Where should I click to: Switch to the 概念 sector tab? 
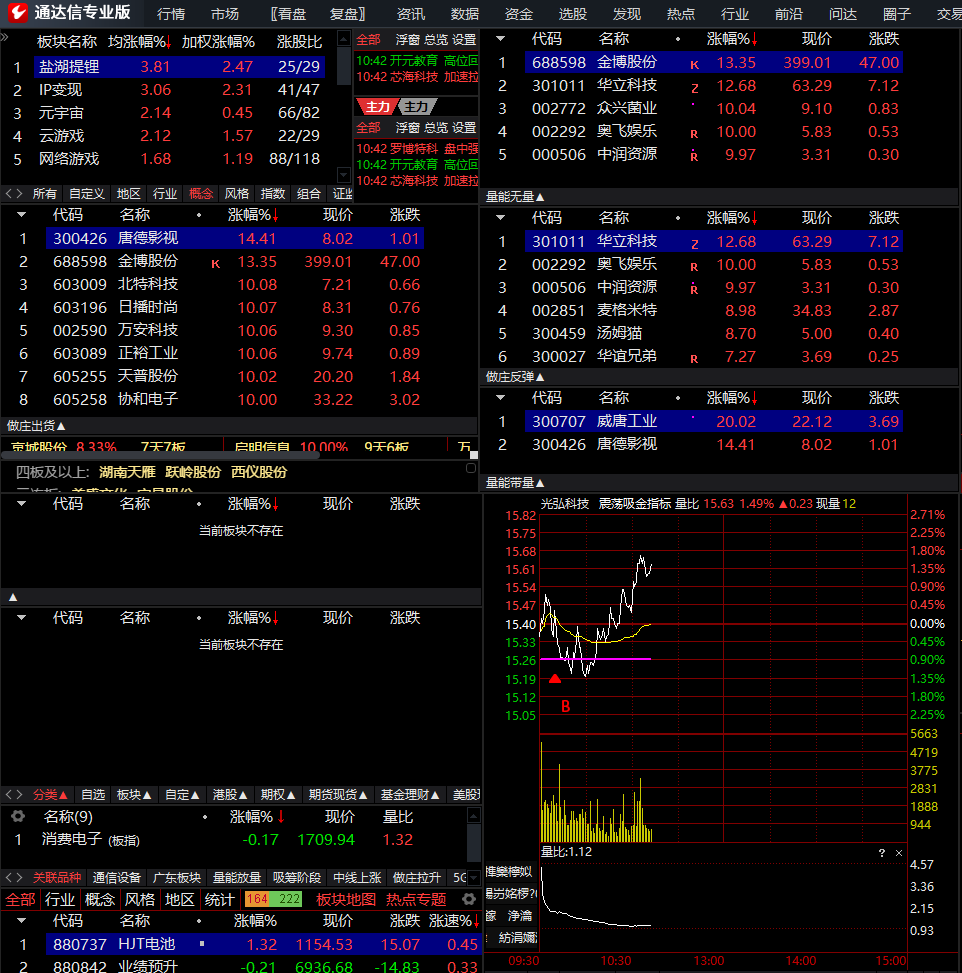click(200, 194)
